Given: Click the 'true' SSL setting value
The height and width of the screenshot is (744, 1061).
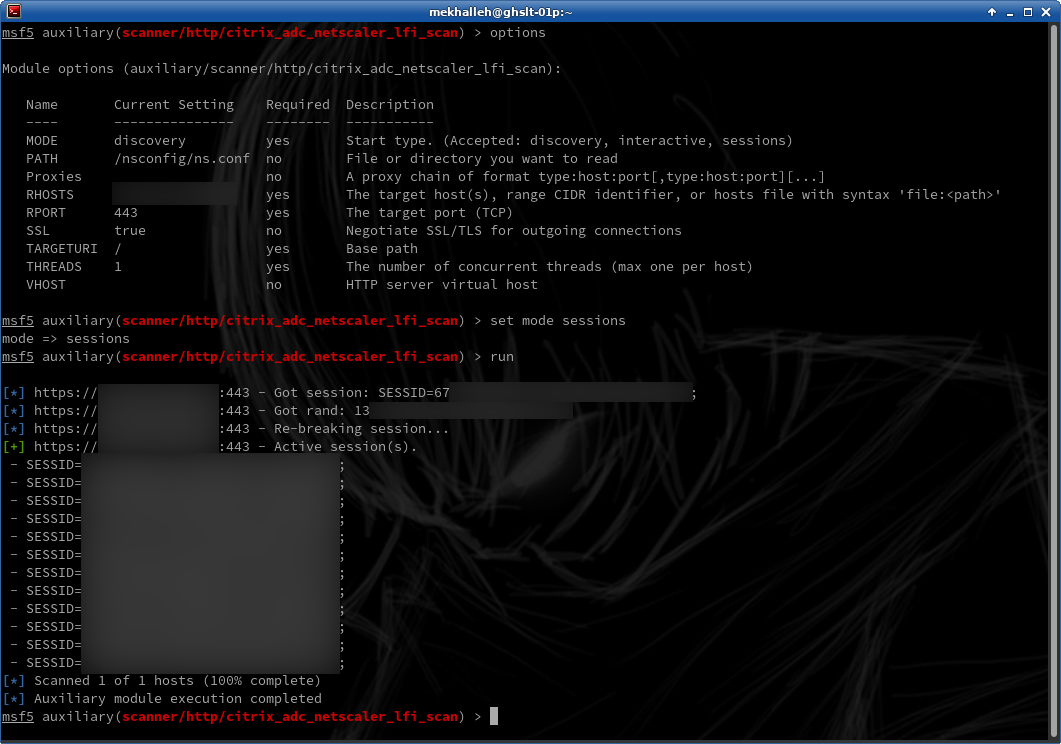Looking at the screenshot, I should [130, 231].
